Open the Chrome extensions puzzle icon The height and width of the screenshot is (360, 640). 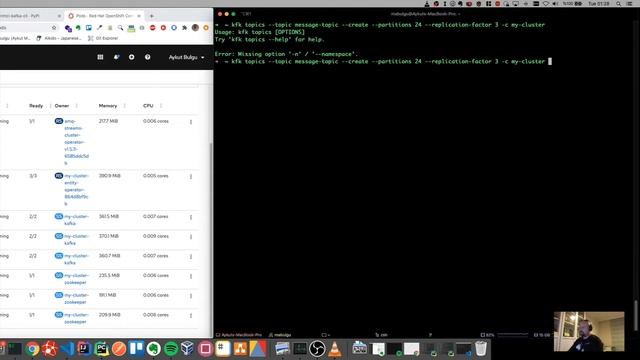coord(184,28)
